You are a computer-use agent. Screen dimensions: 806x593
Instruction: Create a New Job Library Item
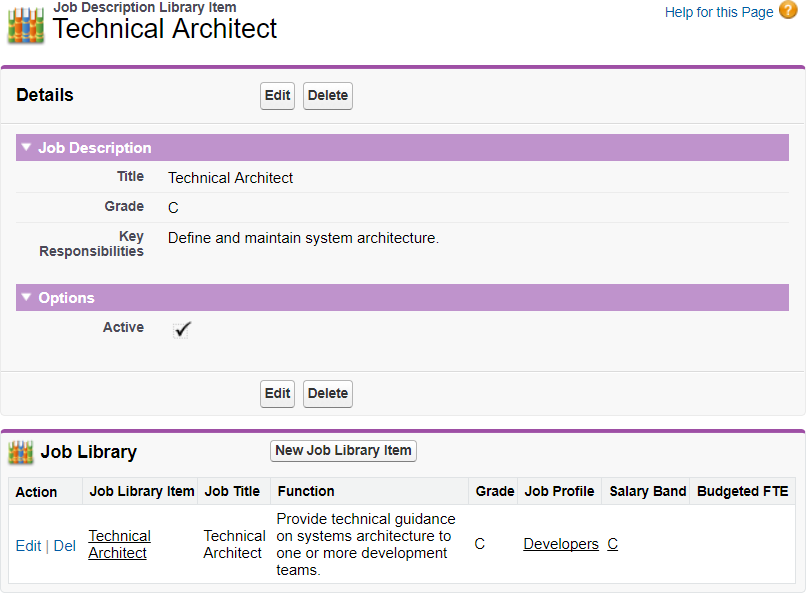[x=343, y=451]
